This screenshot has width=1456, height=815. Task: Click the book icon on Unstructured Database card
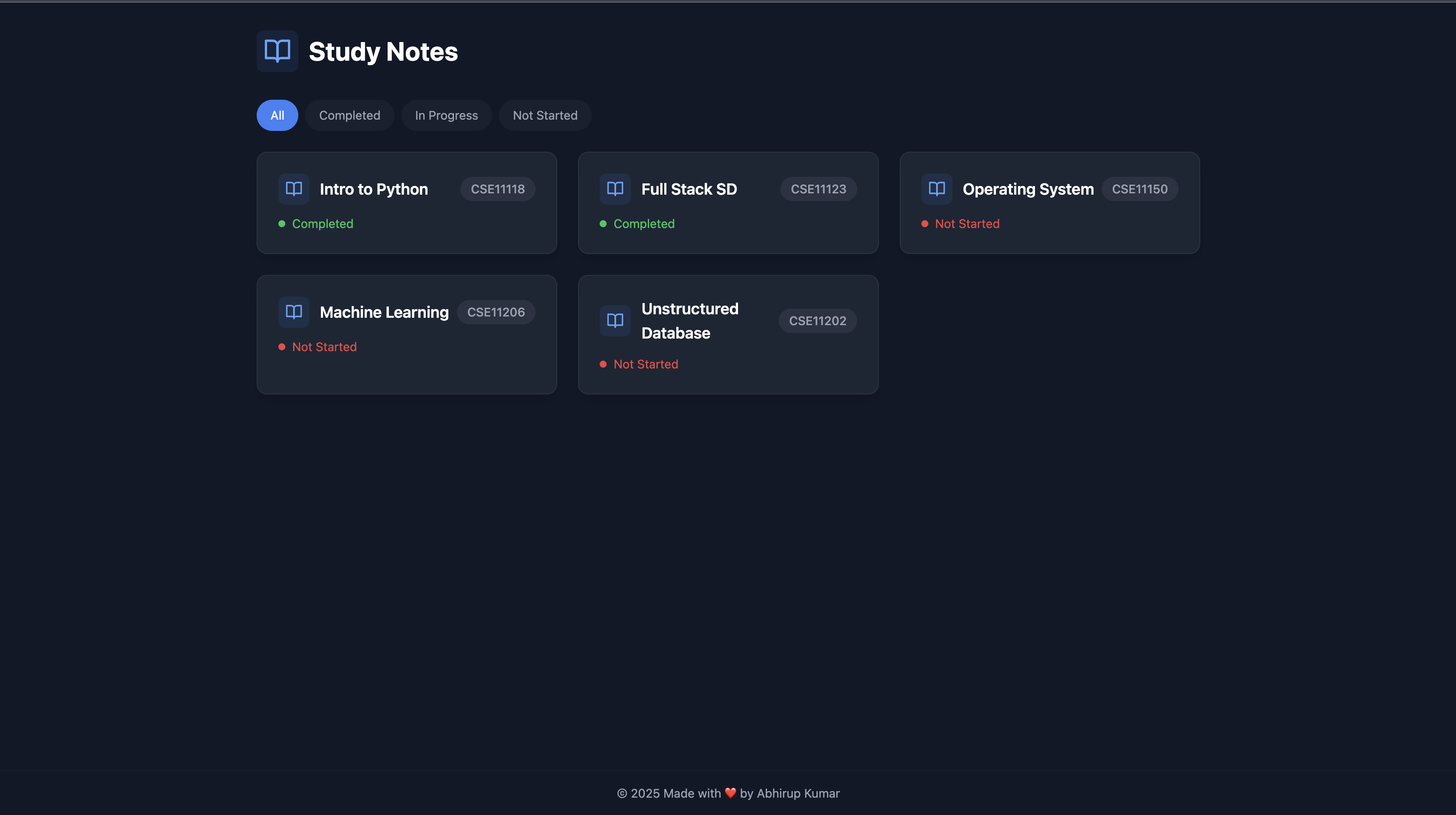[615, 320]
